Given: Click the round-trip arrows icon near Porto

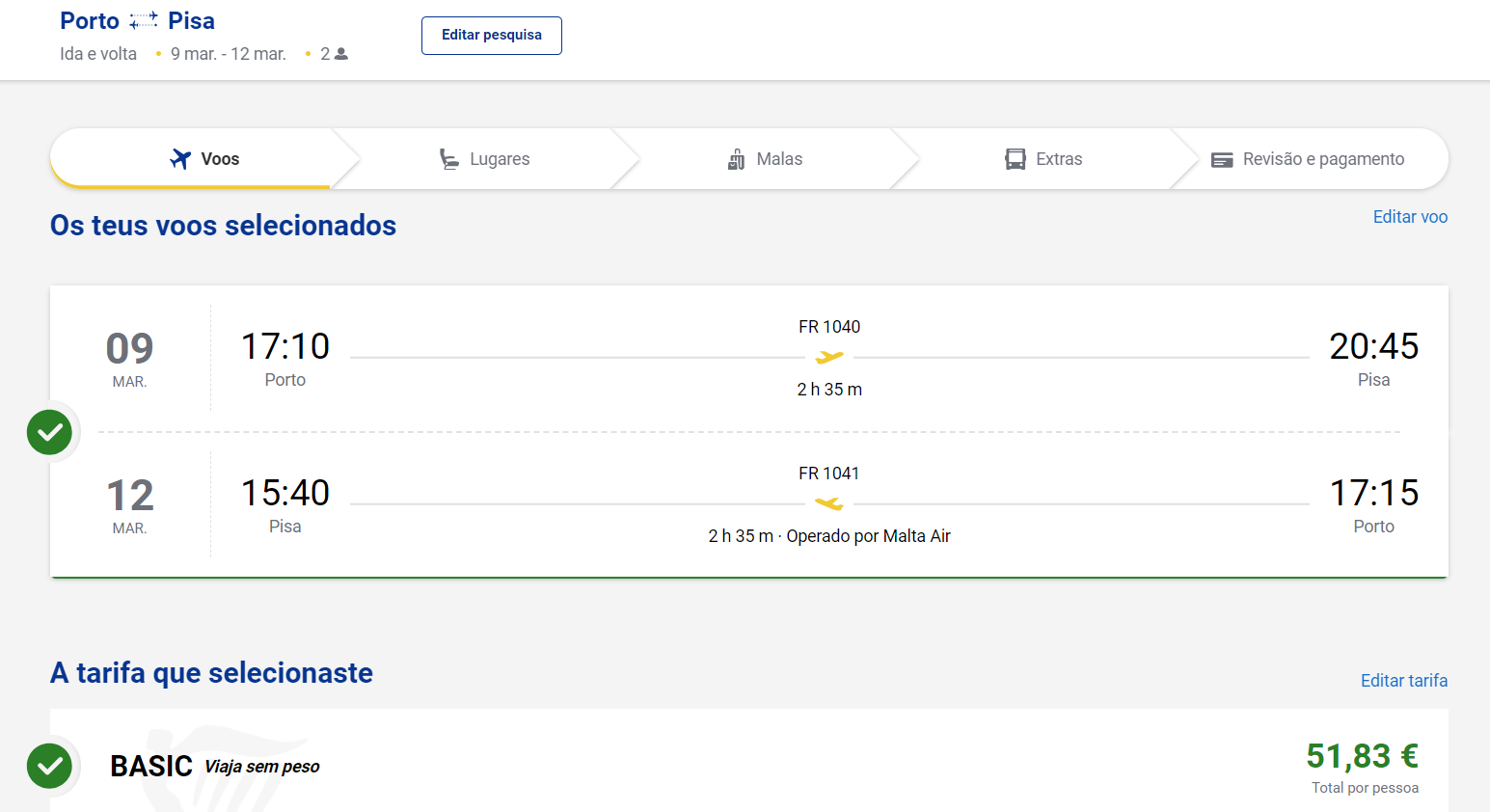Looking at the screenshot, I should (144, 20).
